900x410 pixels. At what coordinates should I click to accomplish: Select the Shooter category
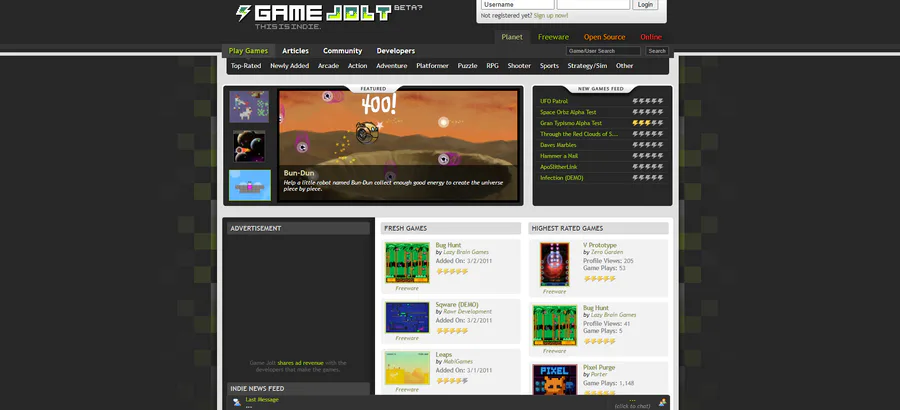(x=519, y=66)
